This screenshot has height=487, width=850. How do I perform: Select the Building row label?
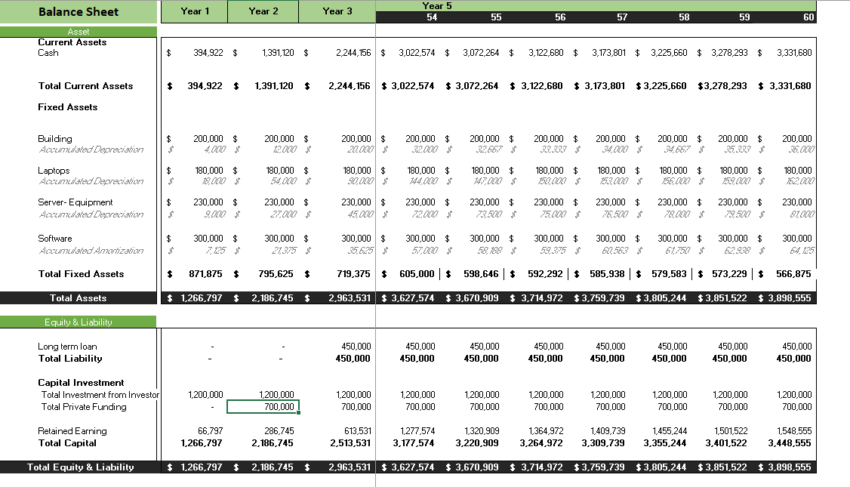pyautogui.click(x=55, y=139)
